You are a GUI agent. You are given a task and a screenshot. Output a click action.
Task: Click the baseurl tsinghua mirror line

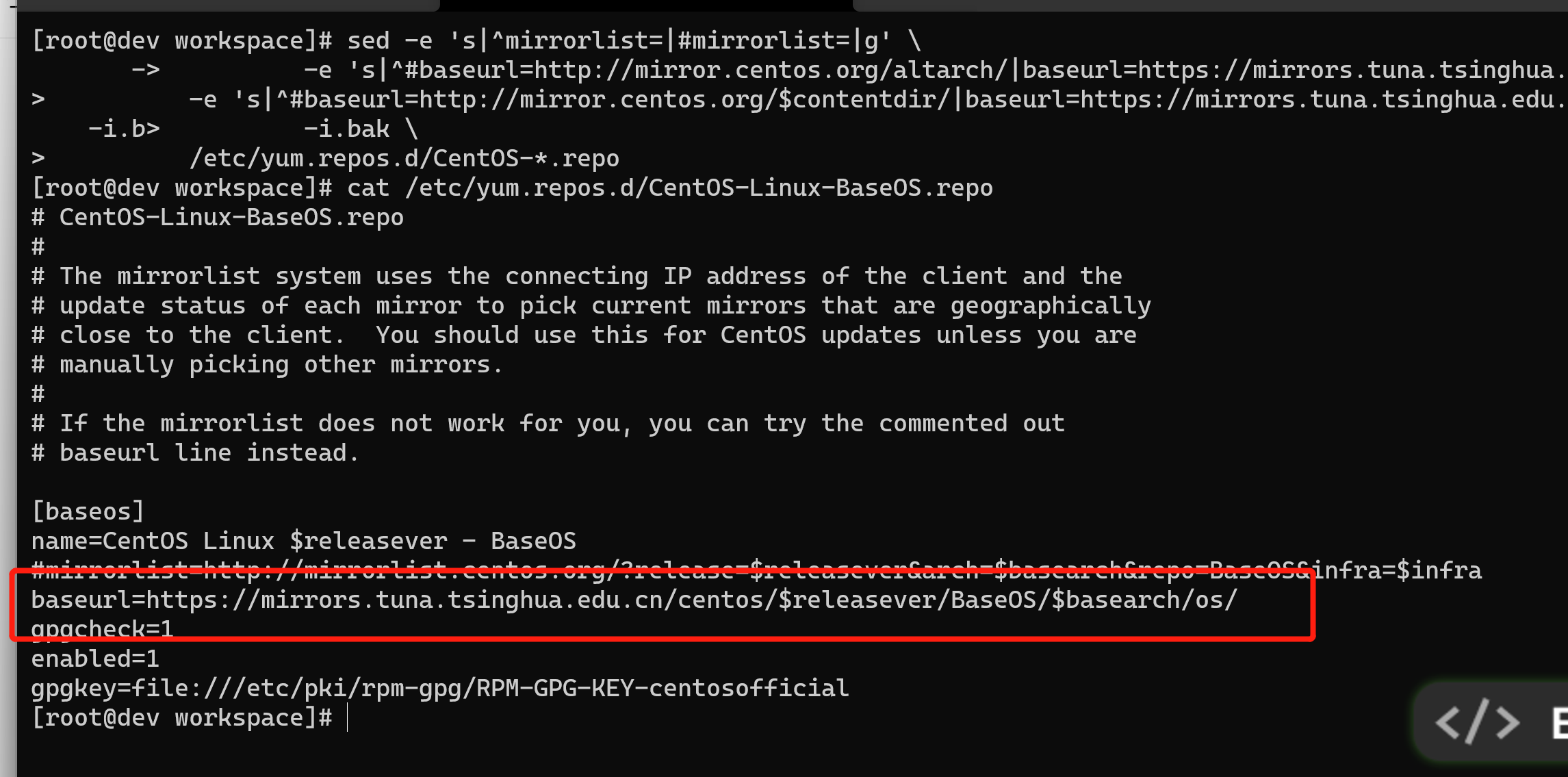pyautogui.click(x=634, y=600)
